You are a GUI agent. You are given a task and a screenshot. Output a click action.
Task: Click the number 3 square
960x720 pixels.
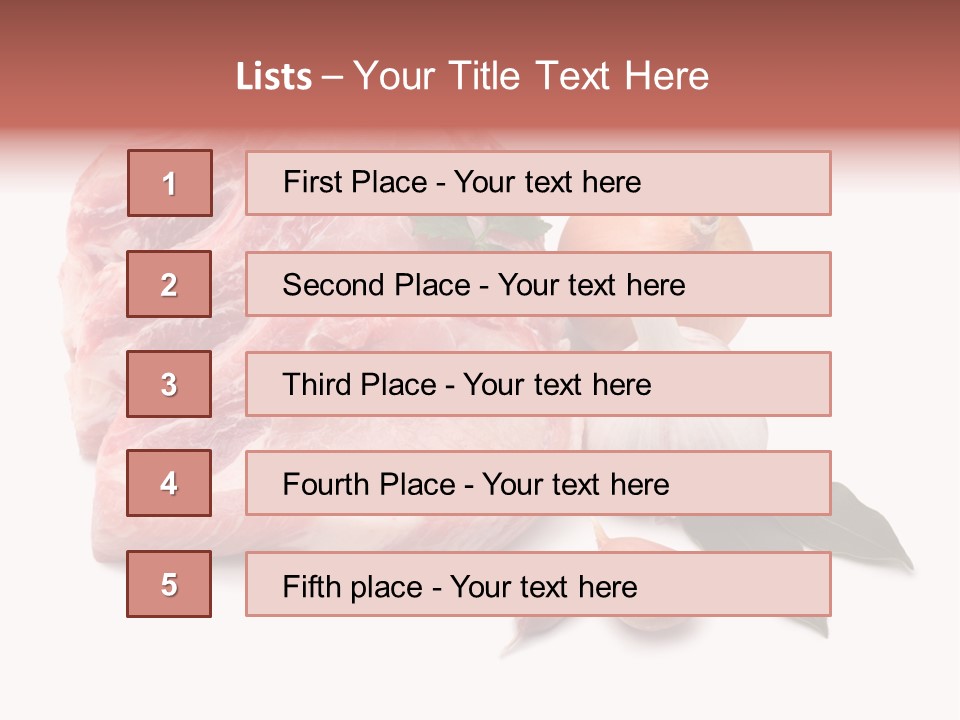(x=169, y=384)
